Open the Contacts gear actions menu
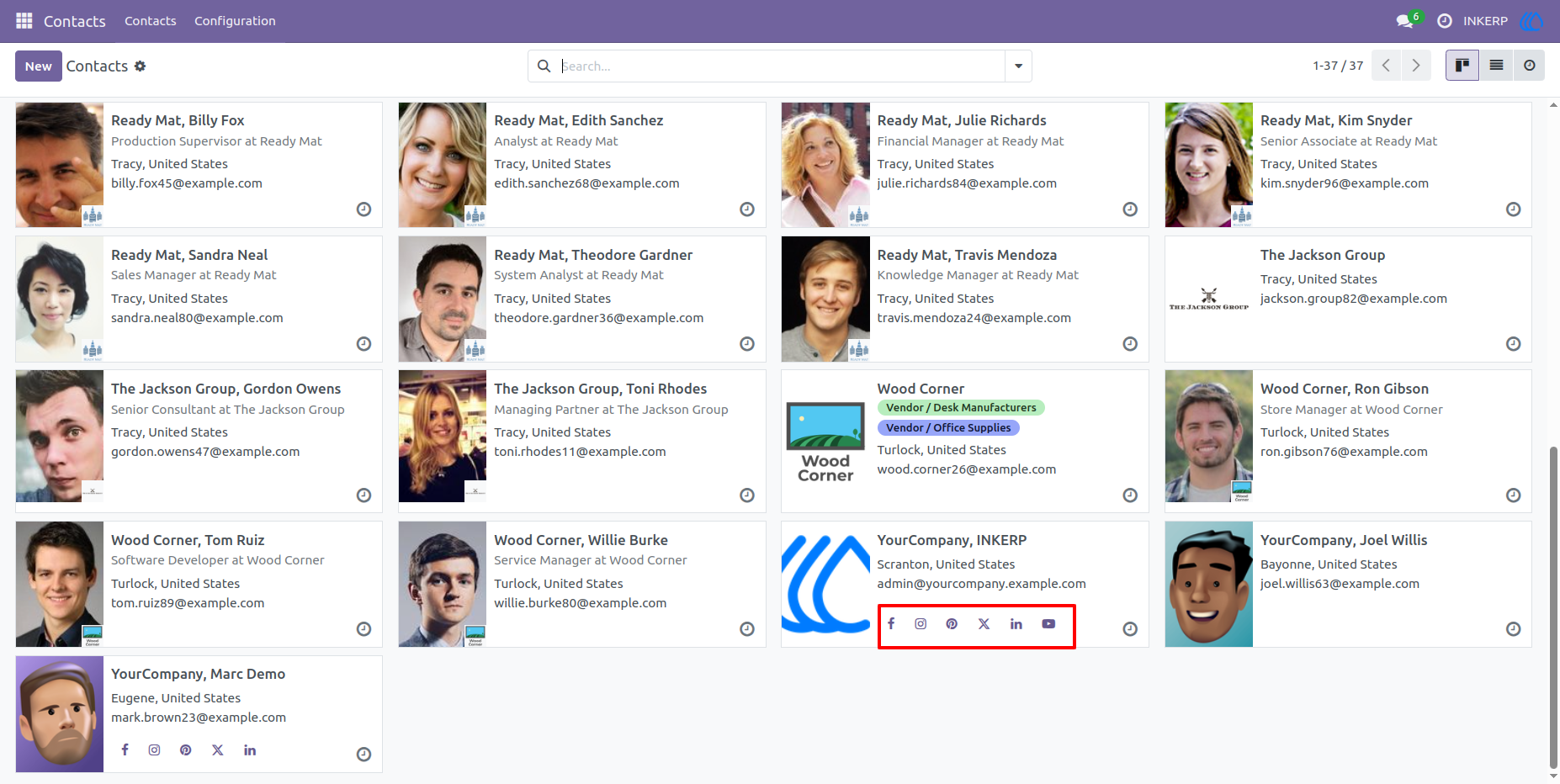This screenshot has width=1560, height=784. coord(141,66)
